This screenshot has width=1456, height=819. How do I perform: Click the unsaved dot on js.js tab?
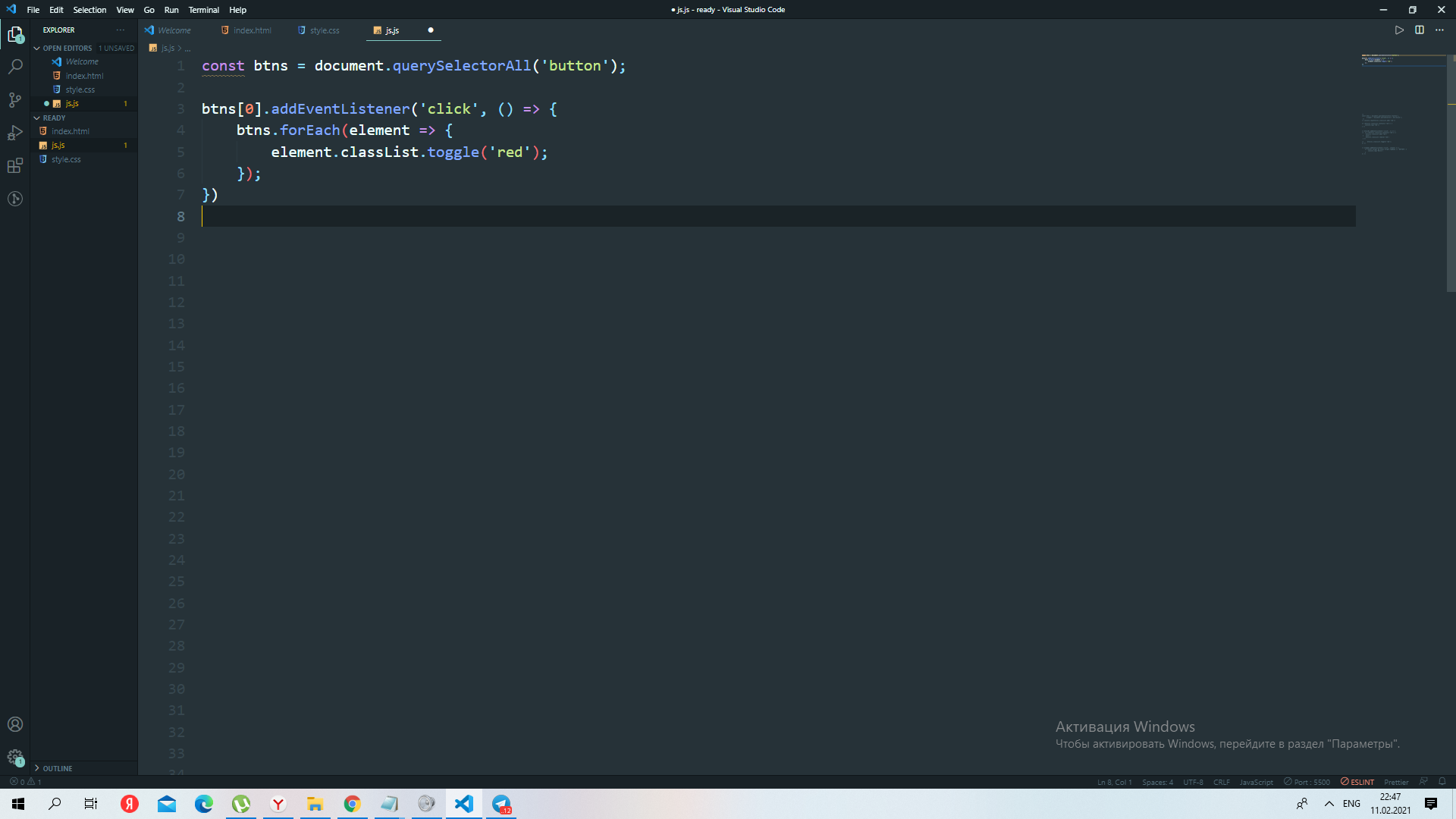click(431, 30)
